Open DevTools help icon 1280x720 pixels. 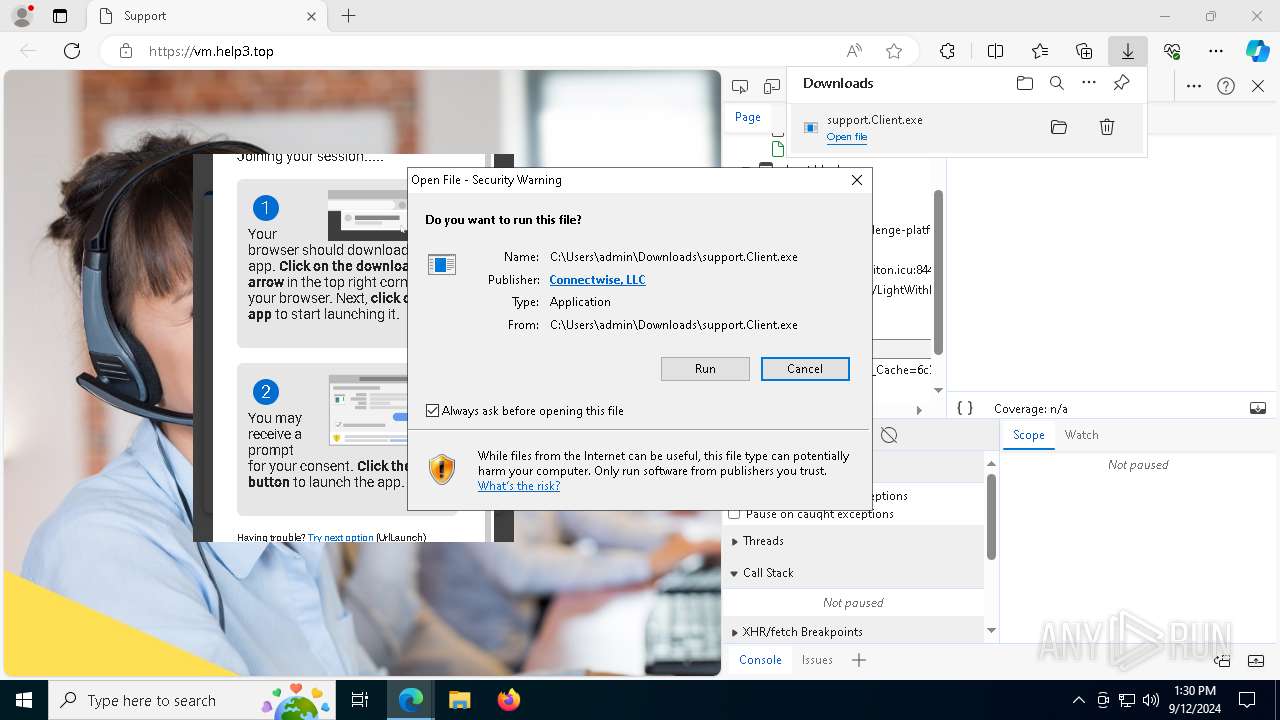click(1226, 86)
